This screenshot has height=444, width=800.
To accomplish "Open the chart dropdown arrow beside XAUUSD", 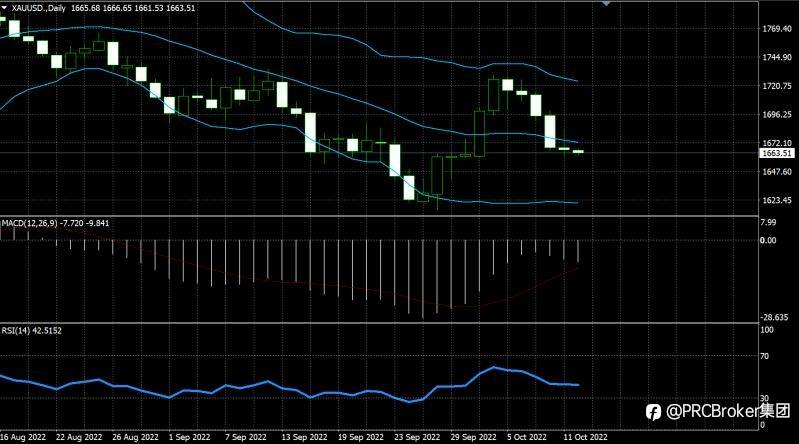I will tap(4, 8).
